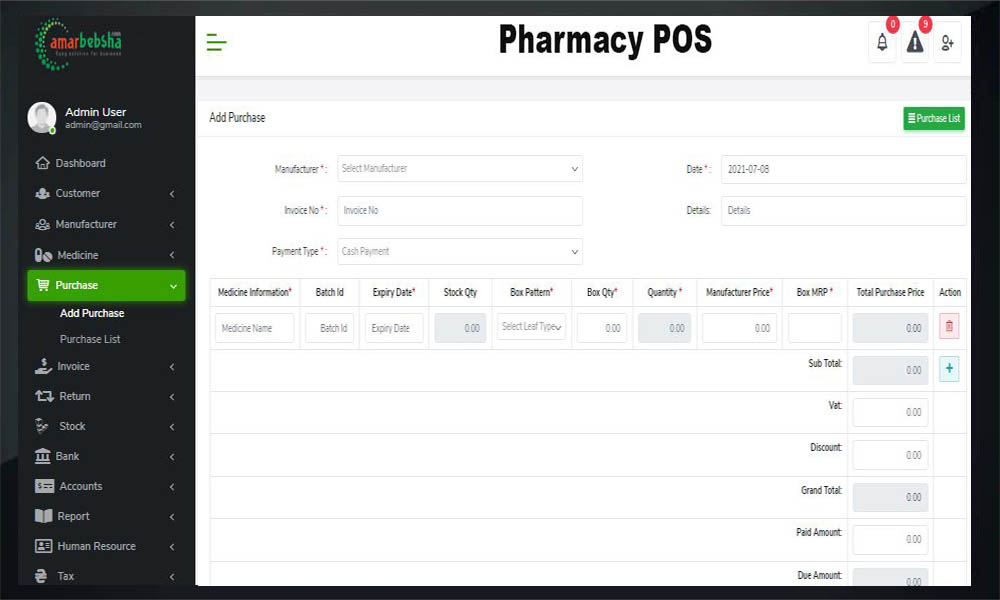Click the Stock icon in sidebar
1000x600 pixels.
42,426
